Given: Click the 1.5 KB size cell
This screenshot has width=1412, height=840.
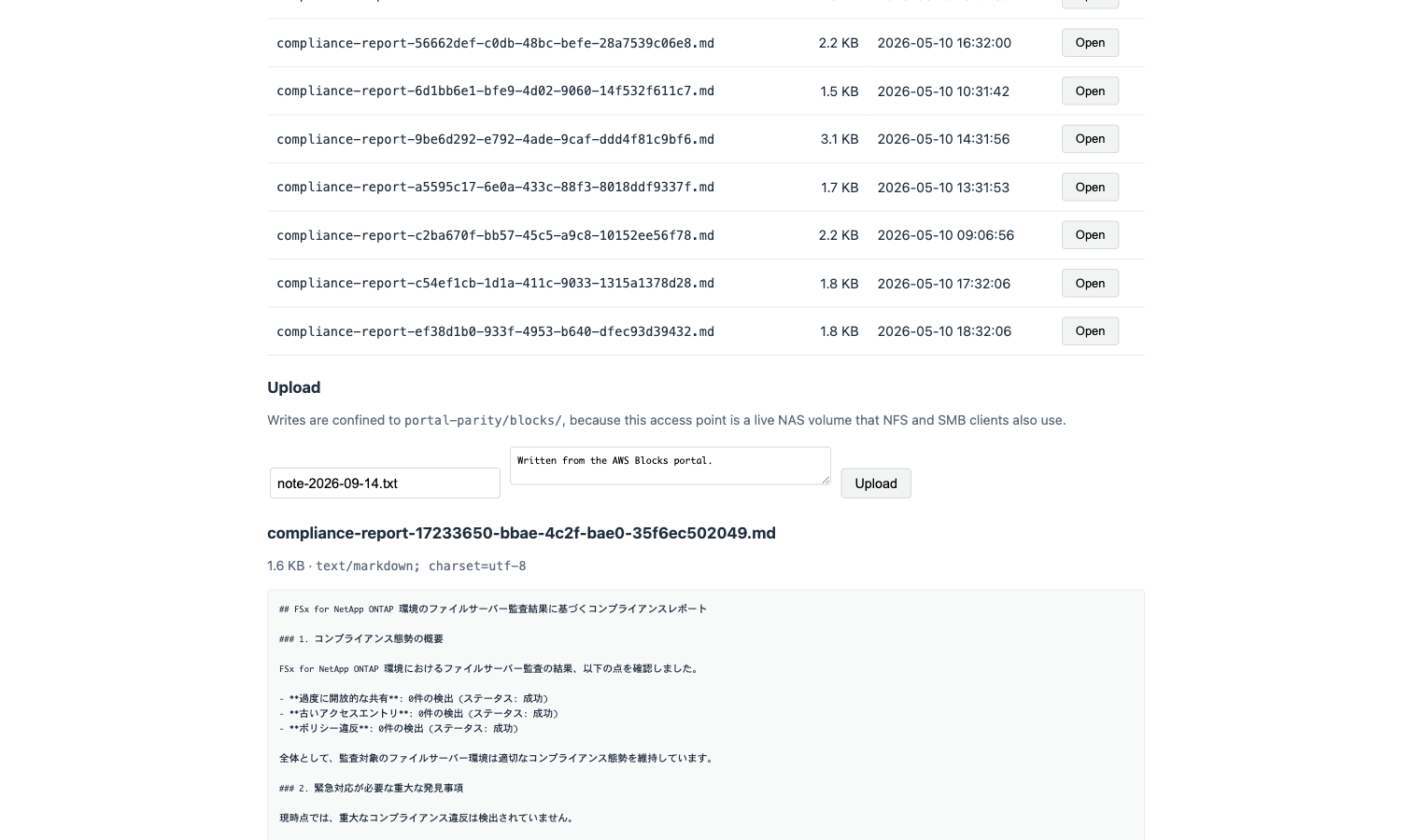Looking at the screenshot, I should pos(839,91).
